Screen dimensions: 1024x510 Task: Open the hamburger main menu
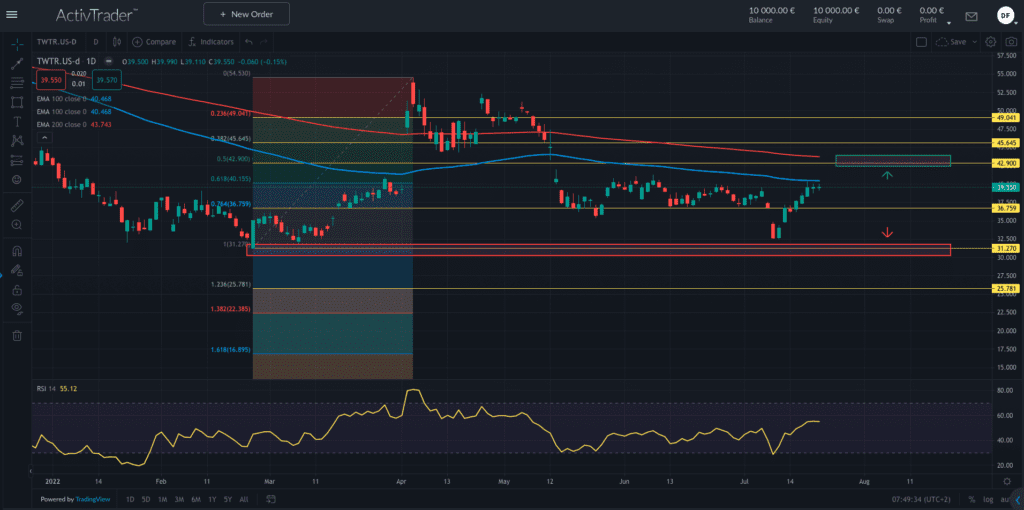12,15
